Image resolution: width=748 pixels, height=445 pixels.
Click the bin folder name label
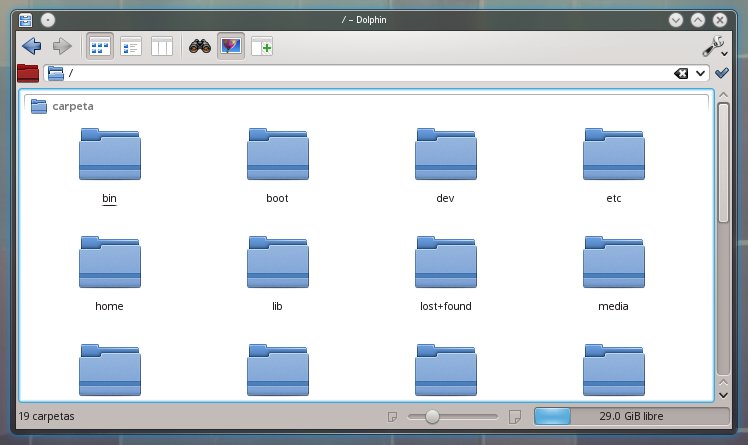(109, 198)
